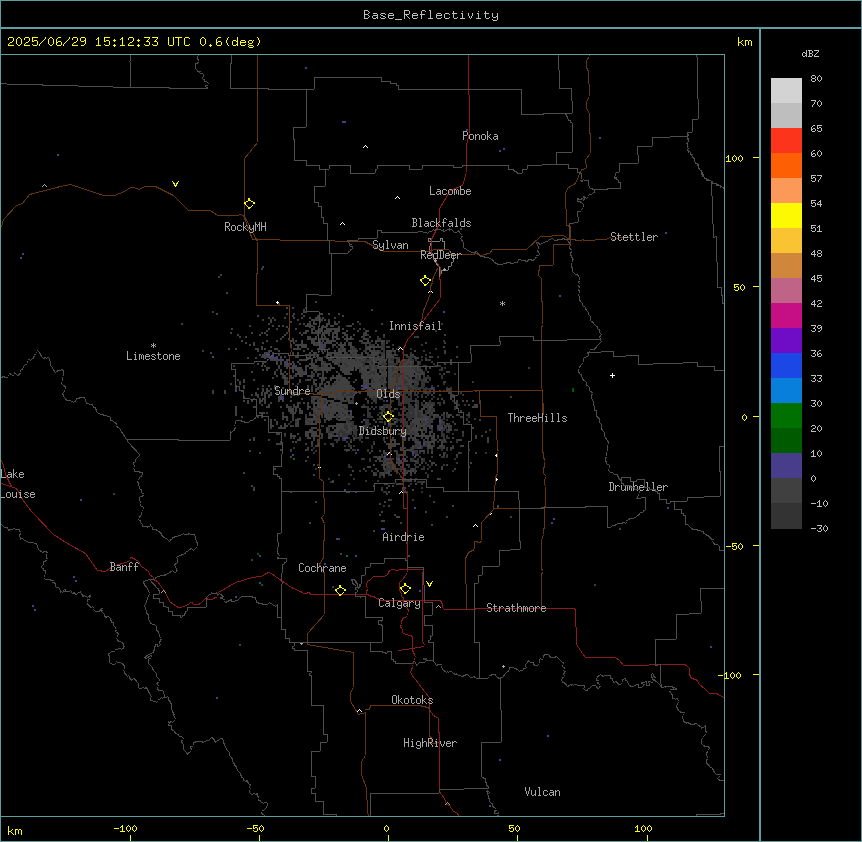Click the white plus marker north of Drumheller
The width and height of the screenshot is (862, 842).
pos(612,375)
